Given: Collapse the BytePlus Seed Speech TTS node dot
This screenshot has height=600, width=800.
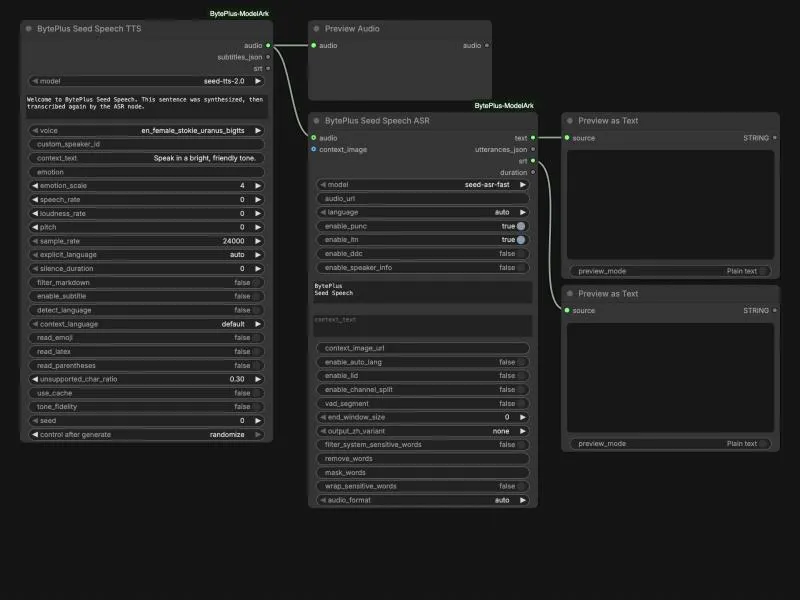Looking at the screenshot, I should pos(29,29).
